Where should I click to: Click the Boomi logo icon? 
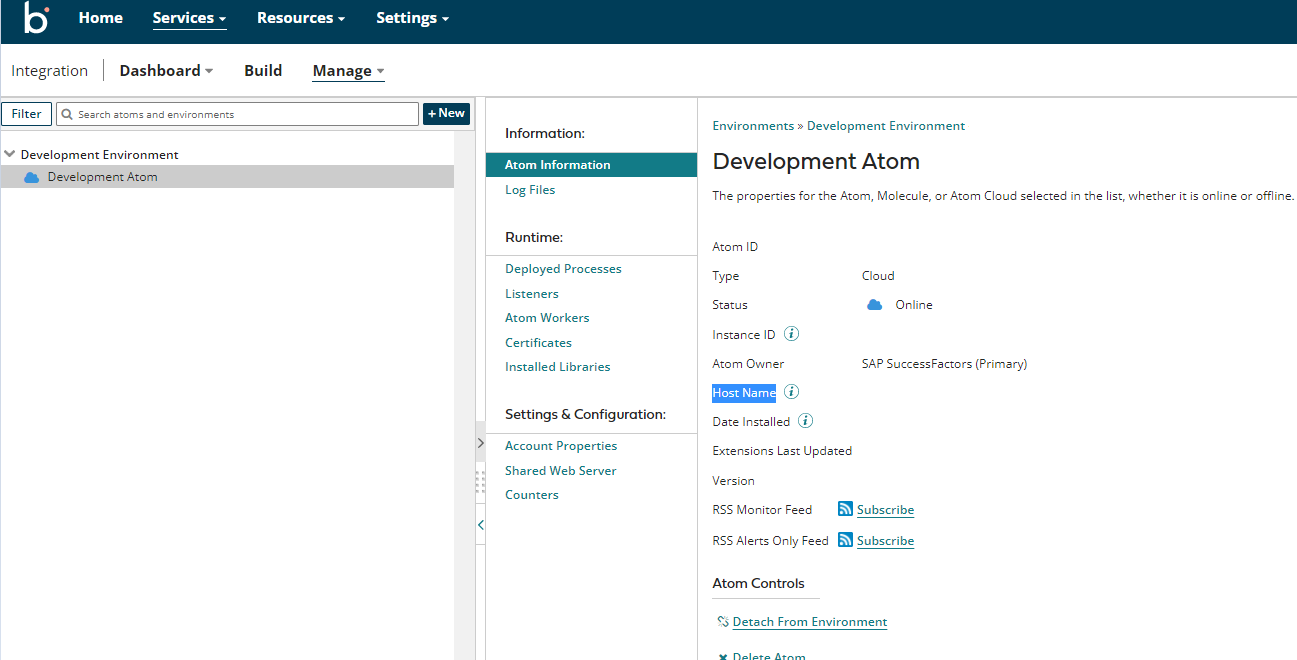pos(36,18)
